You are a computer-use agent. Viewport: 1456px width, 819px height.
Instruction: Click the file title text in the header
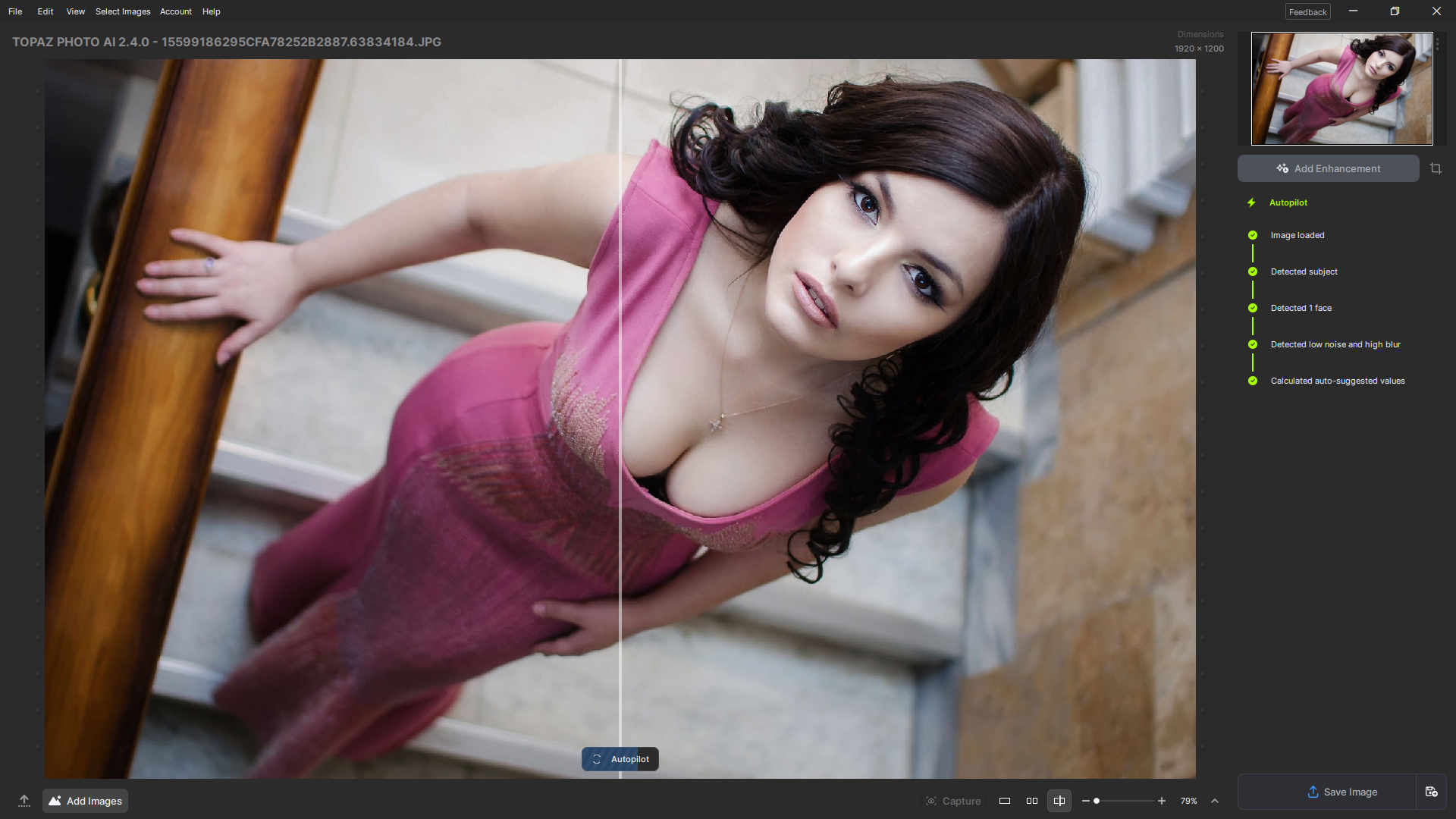(227, 42)
